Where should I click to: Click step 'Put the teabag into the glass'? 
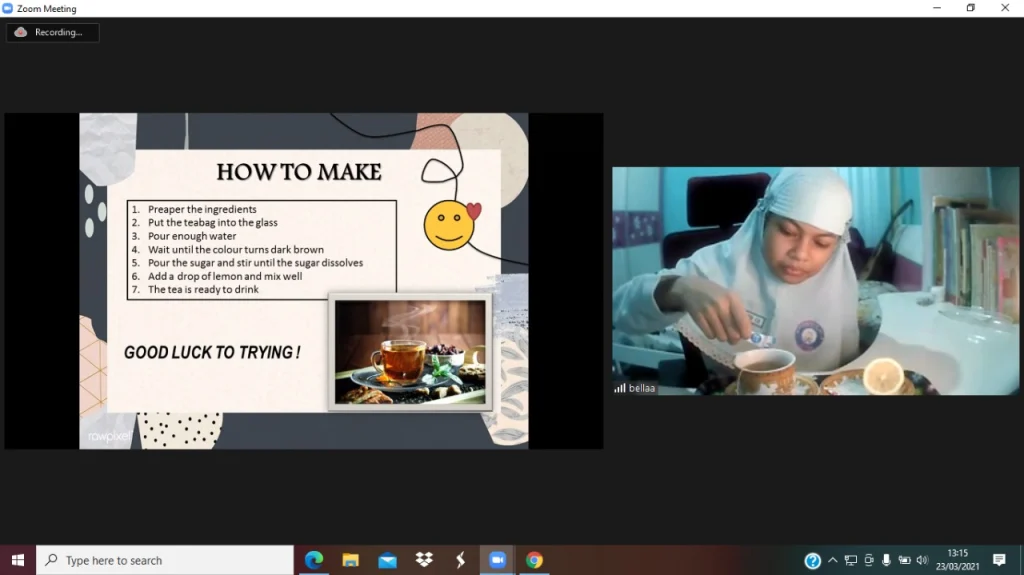(212, 222)
